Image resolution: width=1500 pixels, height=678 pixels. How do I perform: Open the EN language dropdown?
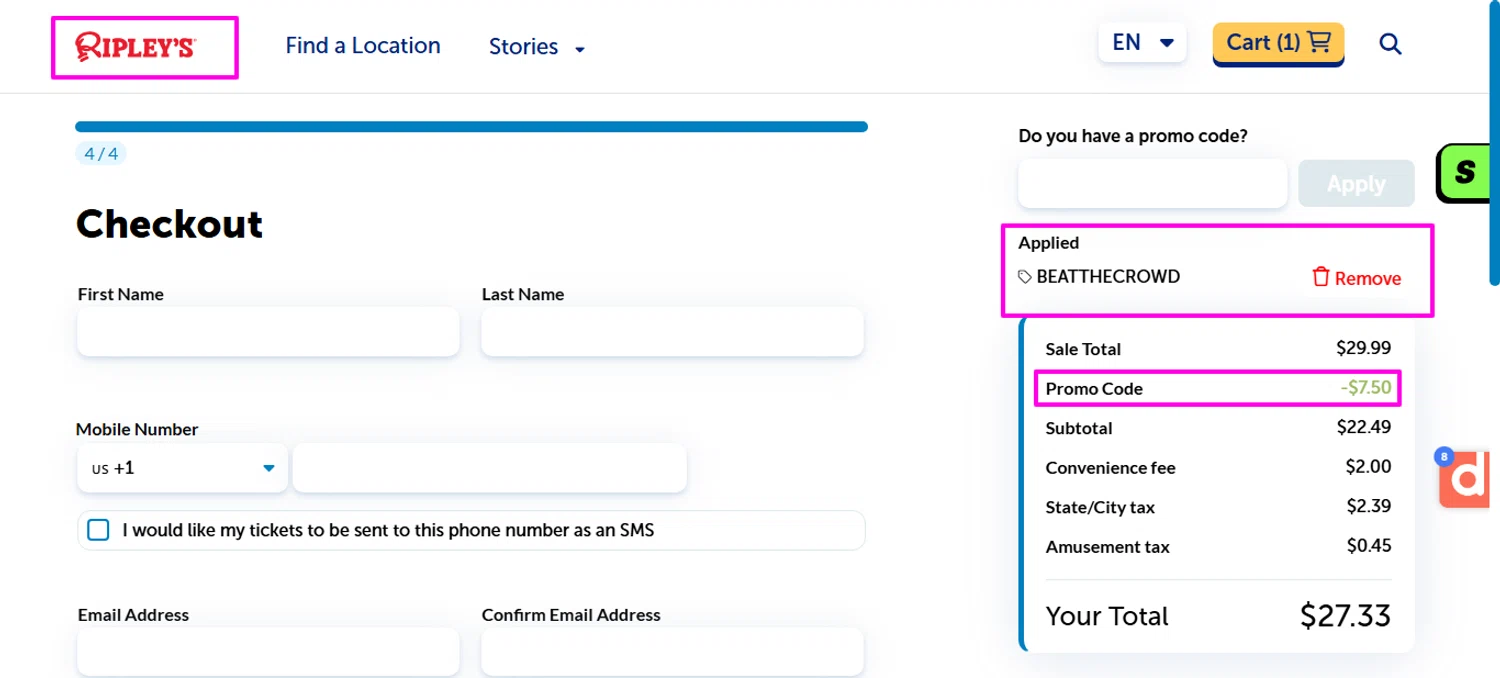point(1142,42)
